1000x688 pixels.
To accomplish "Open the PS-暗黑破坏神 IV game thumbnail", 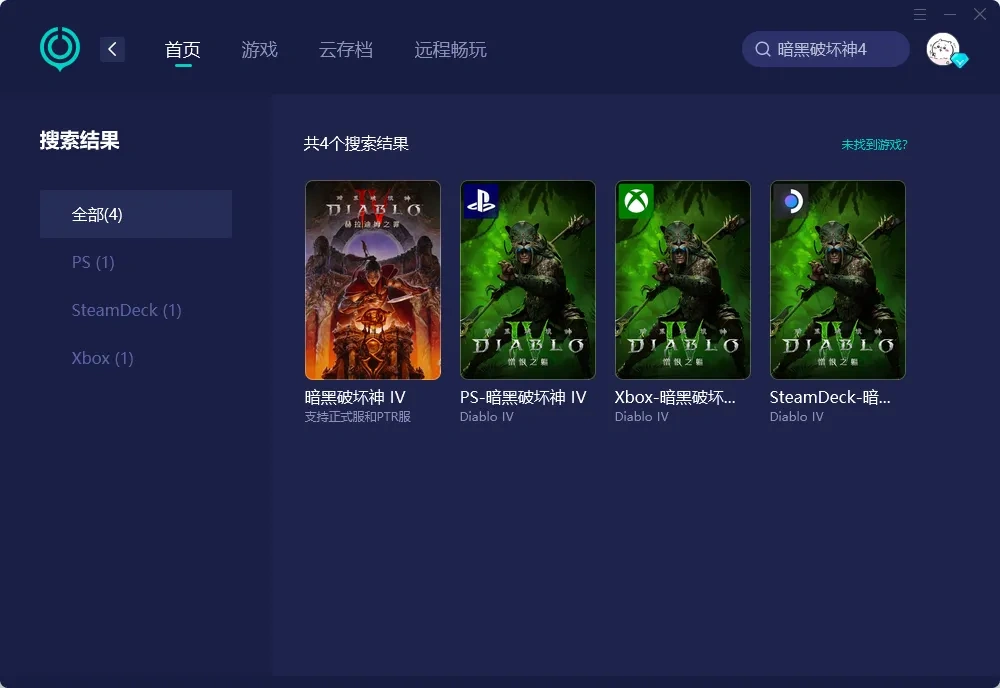I will point(527,280).
